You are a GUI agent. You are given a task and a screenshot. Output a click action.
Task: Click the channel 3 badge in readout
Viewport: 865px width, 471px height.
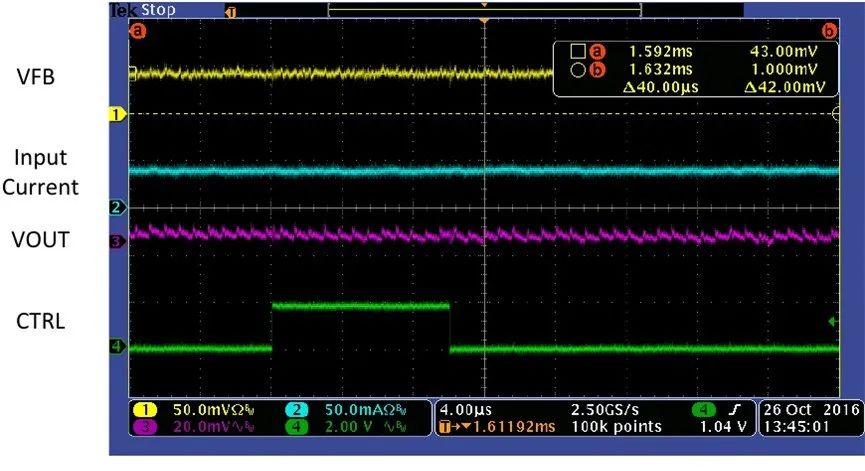tap(145, 427)
